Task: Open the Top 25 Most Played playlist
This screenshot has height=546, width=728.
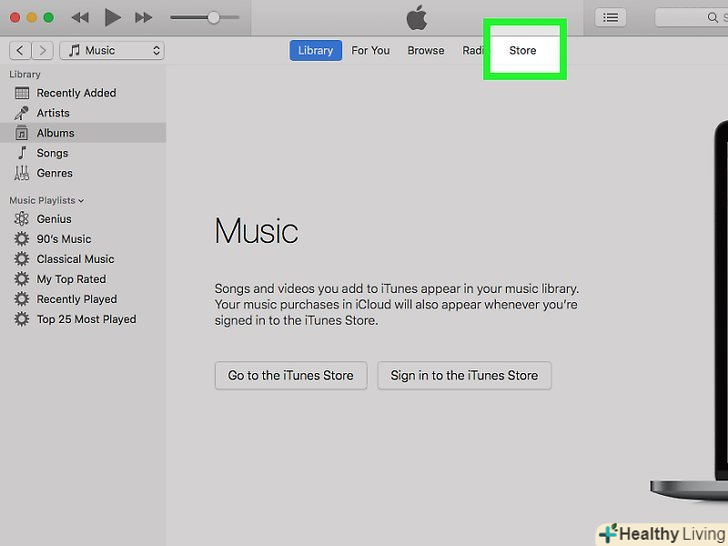Action: (84, 318)
